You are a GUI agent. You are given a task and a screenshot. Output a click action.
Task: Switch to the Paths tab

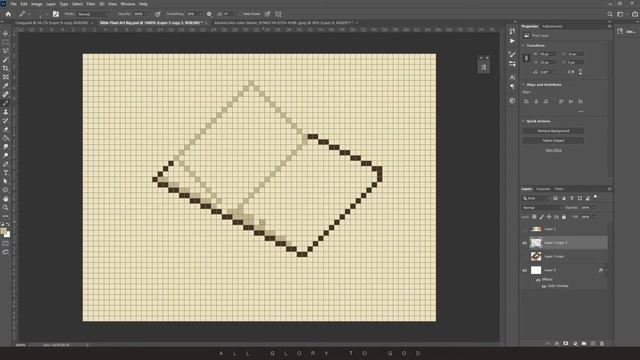click(x=559, y=189)
